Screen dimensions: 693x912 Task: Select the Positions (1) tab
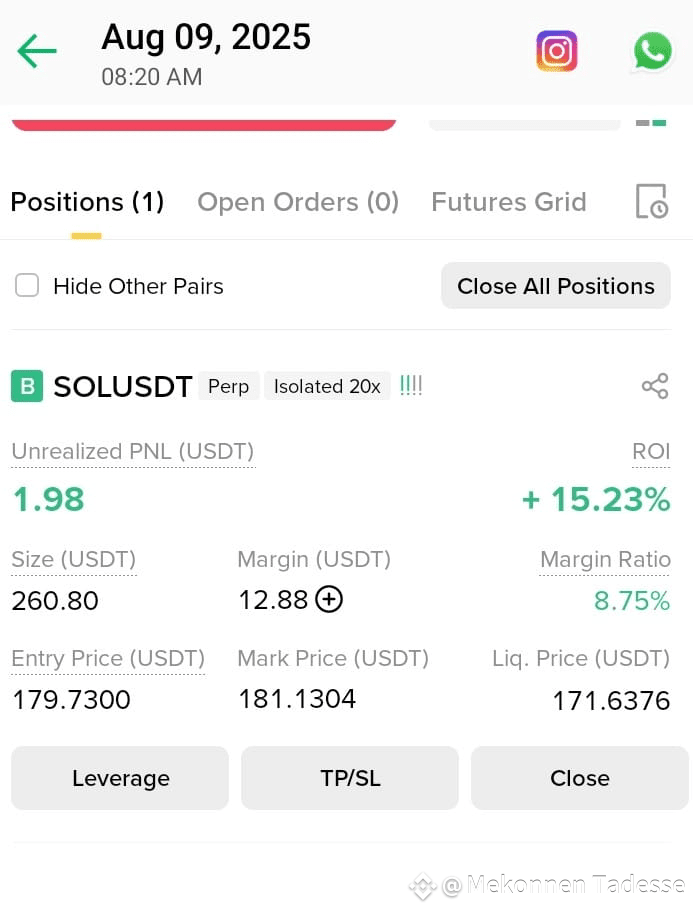(x=87, y=202)
